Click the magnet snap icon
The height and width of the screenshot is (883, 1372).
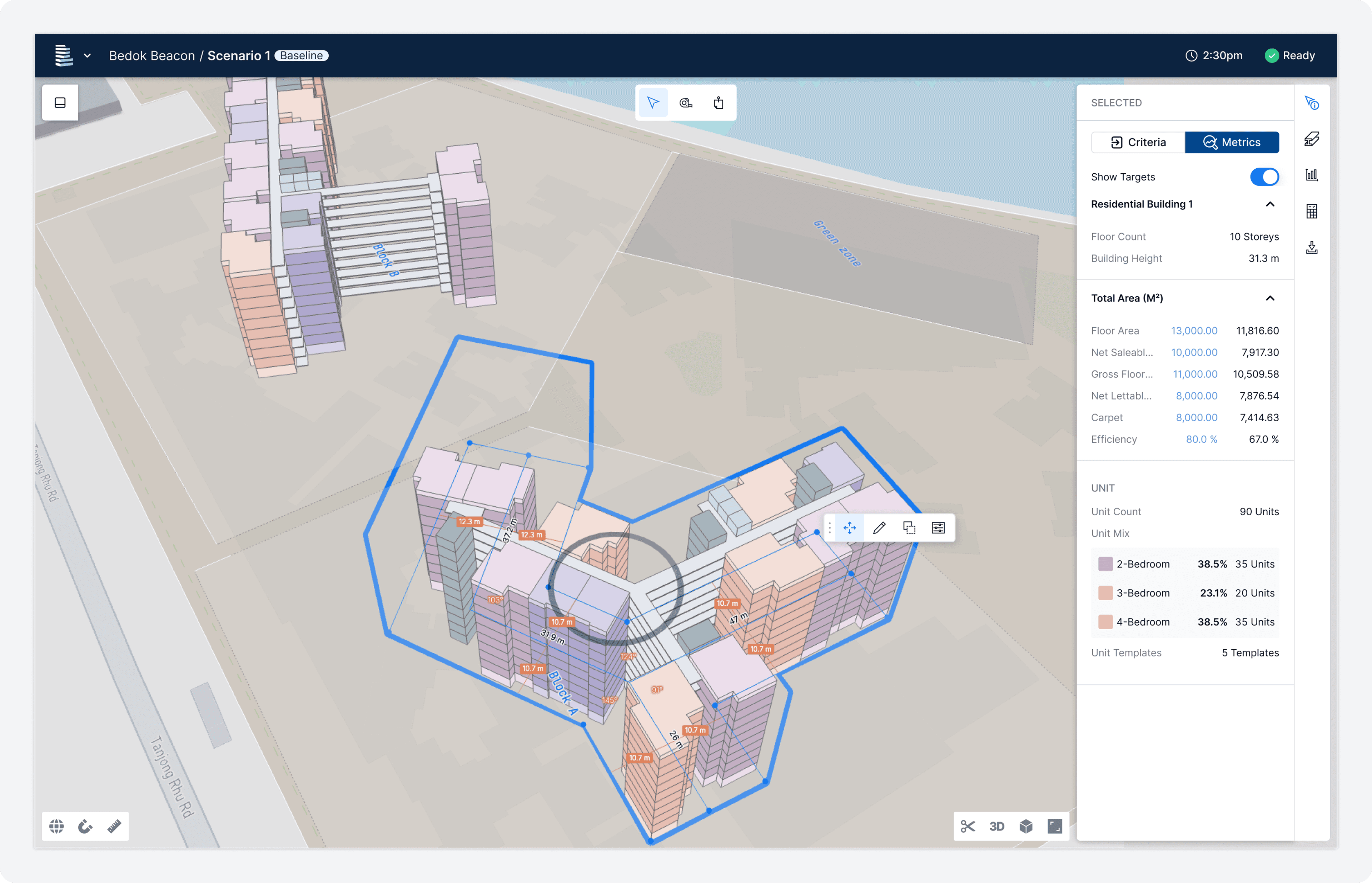click(x=85, y=826)
